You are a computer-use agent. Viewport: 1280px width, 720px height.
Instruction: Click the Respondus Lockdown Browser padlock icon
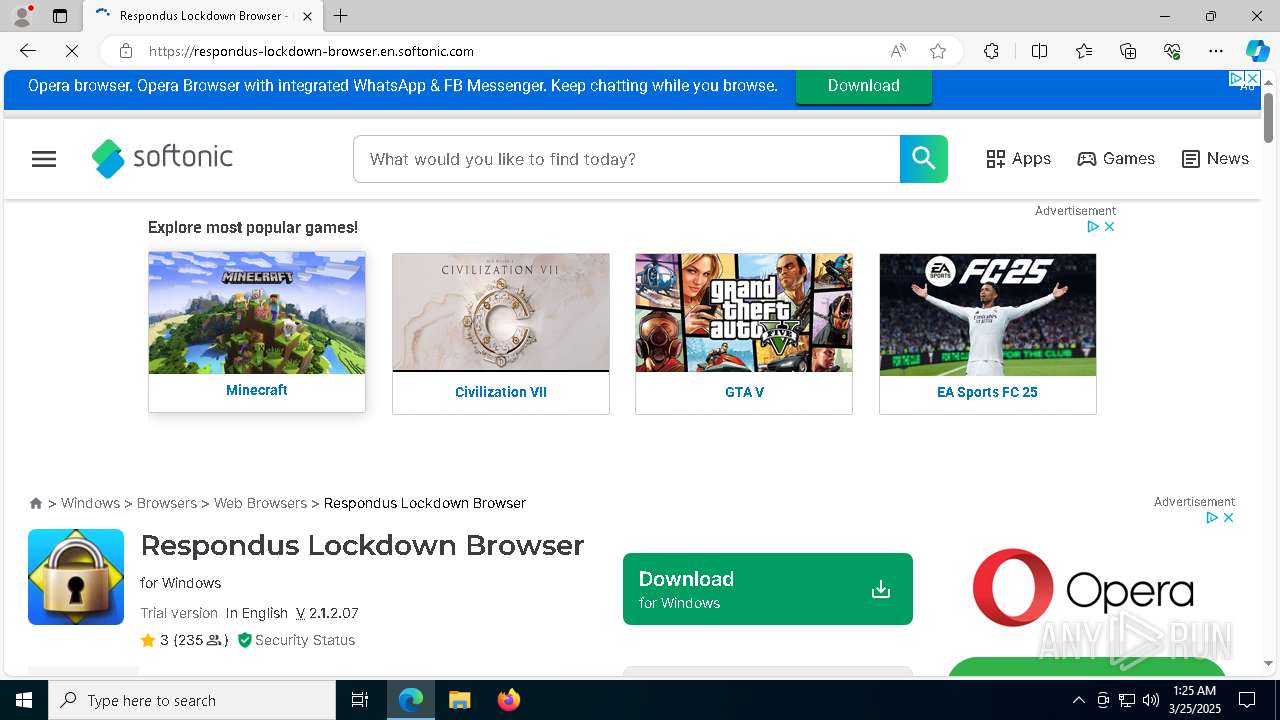coord(76,577)
